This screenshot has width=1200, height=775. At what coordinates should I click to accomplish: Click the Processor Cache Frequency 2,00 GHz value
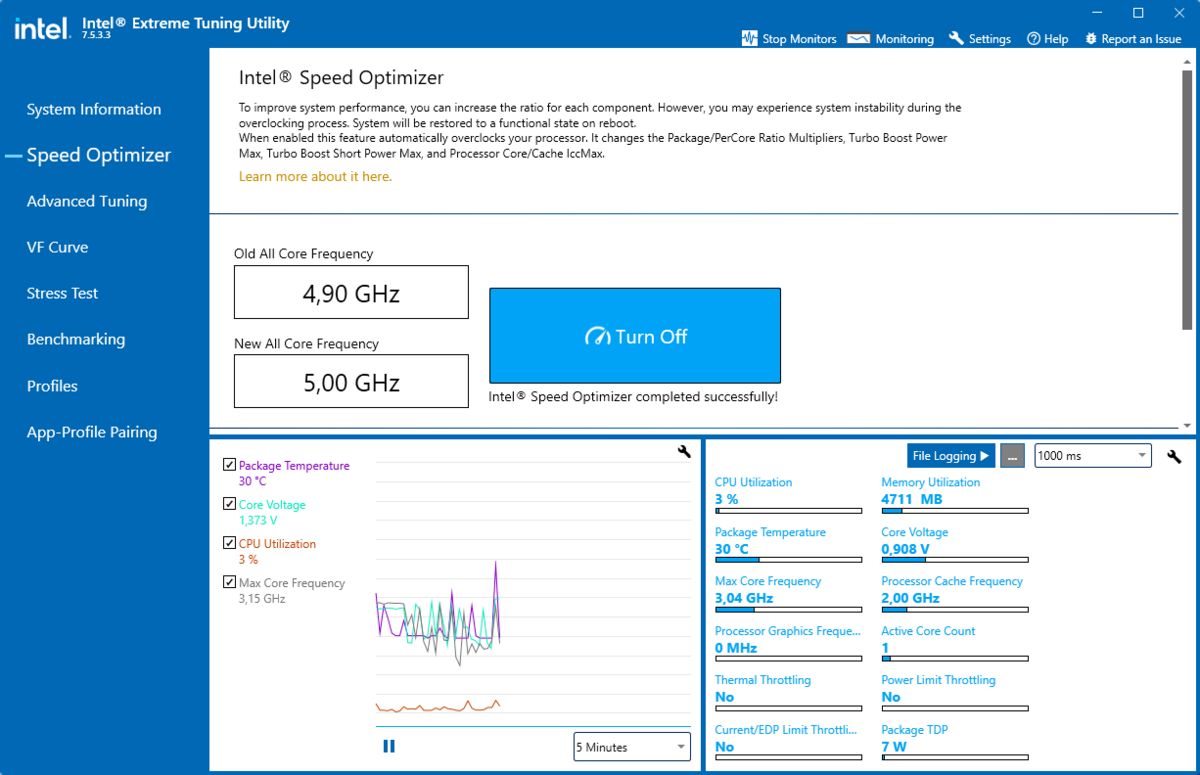click(910, 598)
